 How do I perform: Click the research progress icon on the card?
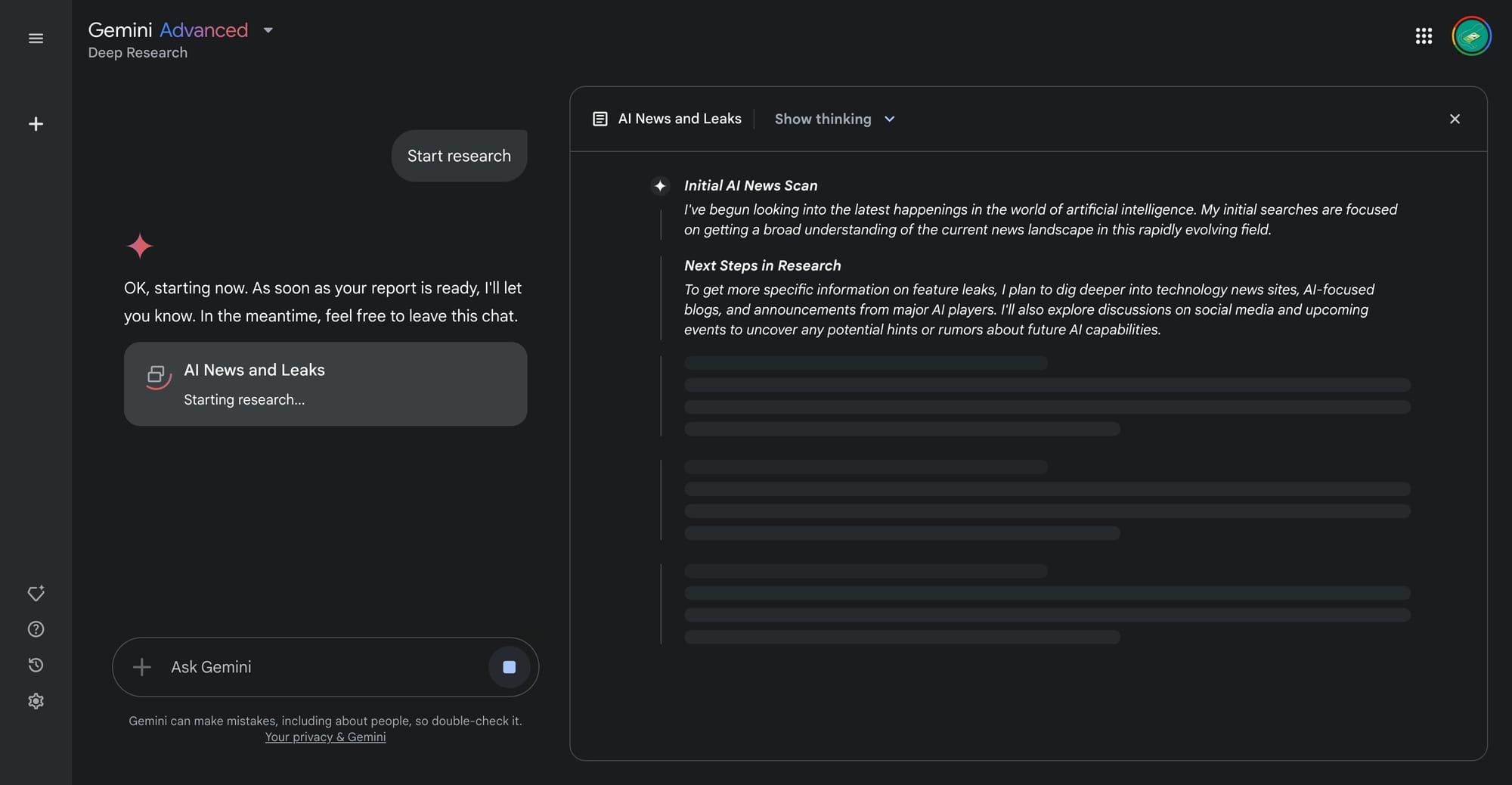click(x=157, y=376)
